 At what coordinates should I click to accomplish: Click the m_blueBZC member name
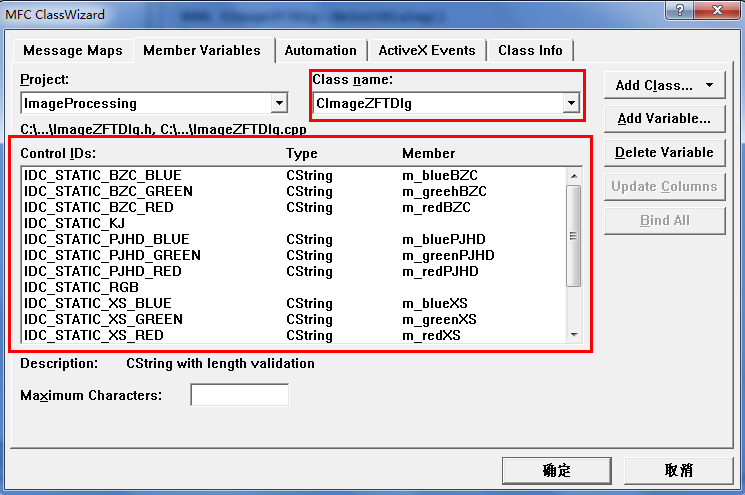tap(440, 176)
